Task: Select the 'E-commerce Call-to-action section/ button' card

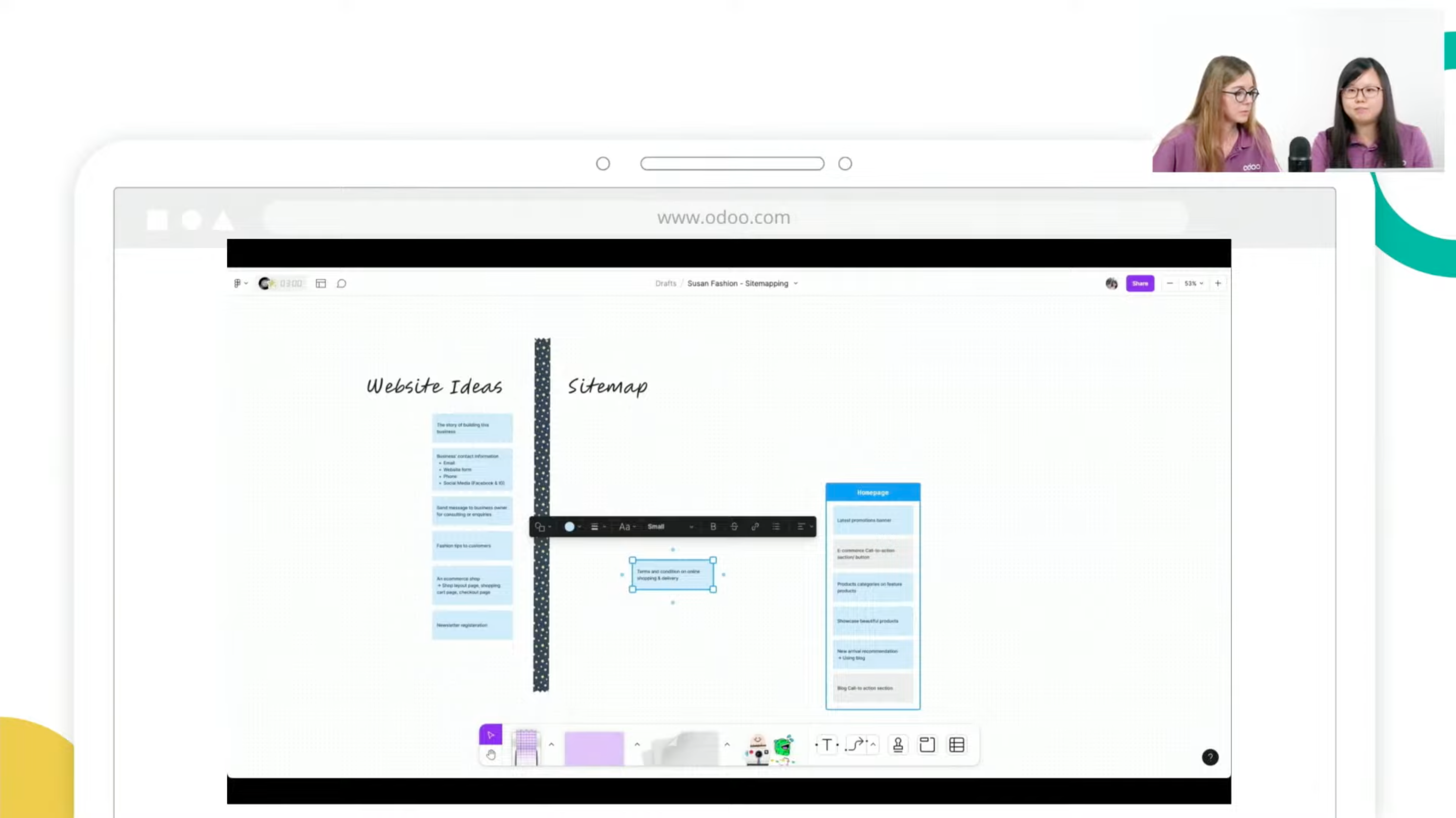Action: (873, 554)
